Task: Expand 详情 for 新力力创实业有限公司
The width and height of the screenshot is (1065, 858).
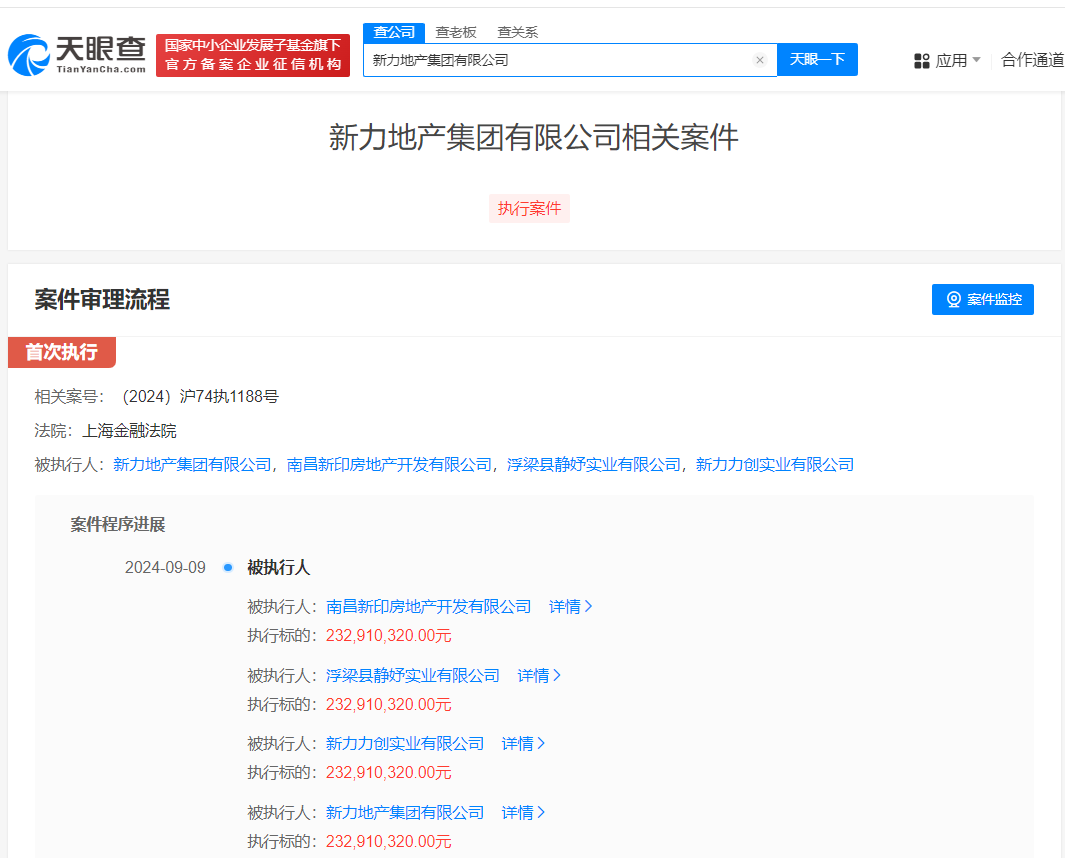Action: click(523, 743)
